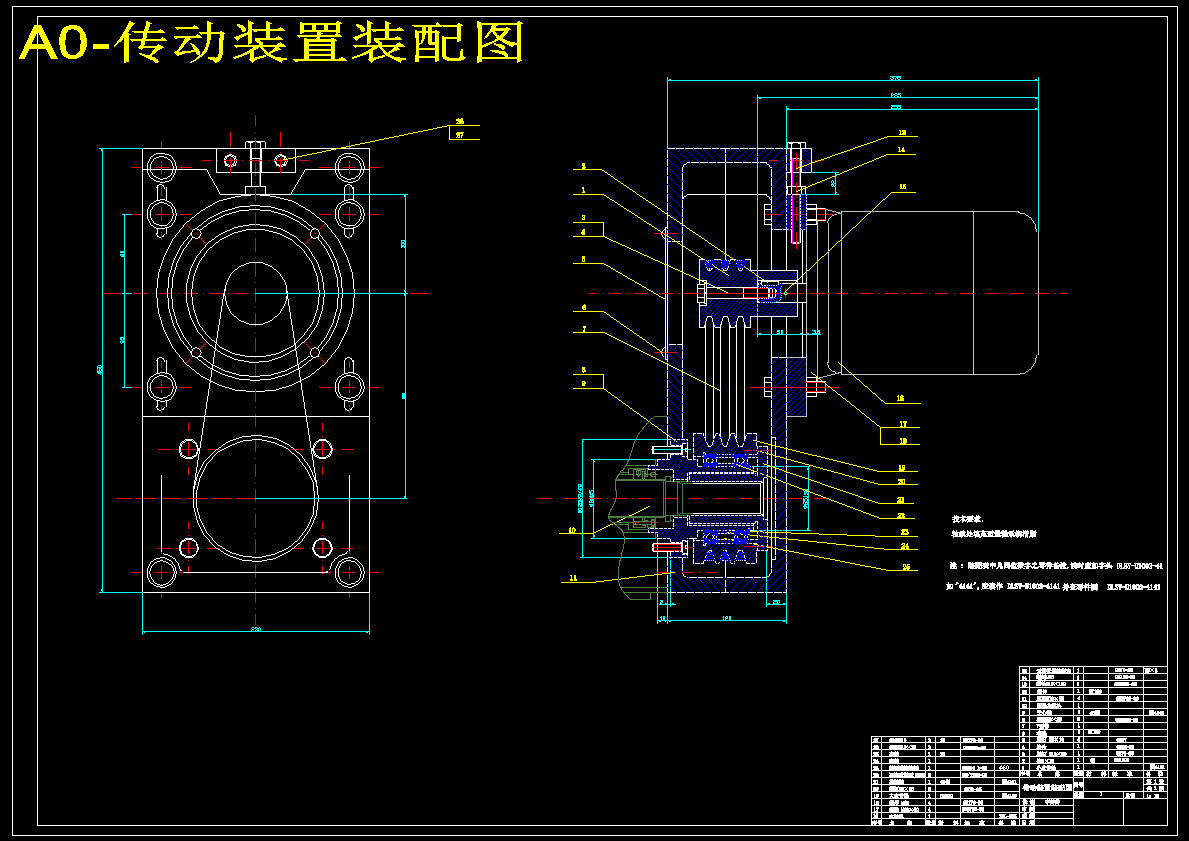Click the 技术要求 technical requirements heading
The height and width of the screenshot is (841, 1189).
click(x=967, y=519)
